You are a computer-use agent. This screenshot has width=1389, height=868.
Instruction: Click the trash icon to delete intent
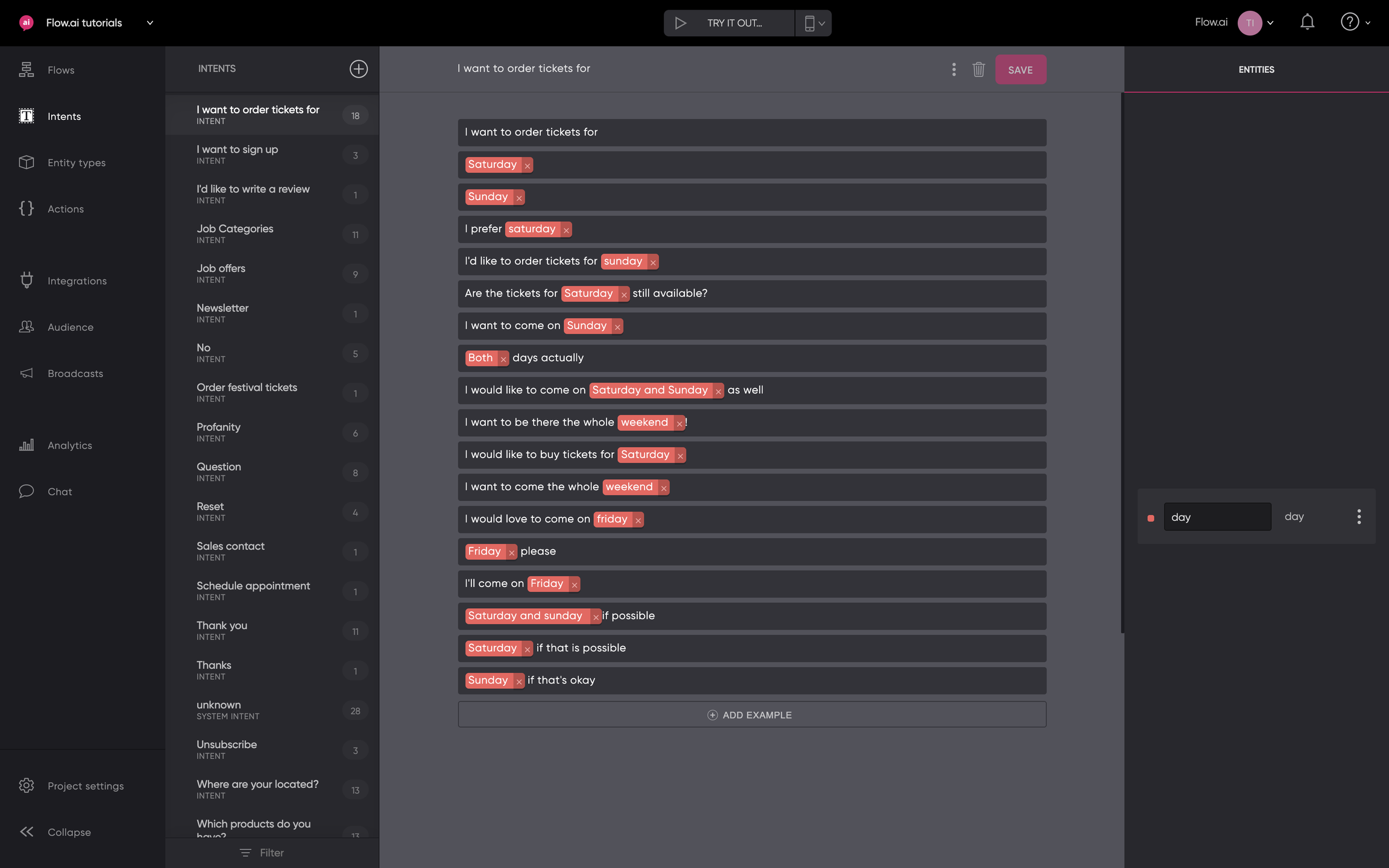978,69
